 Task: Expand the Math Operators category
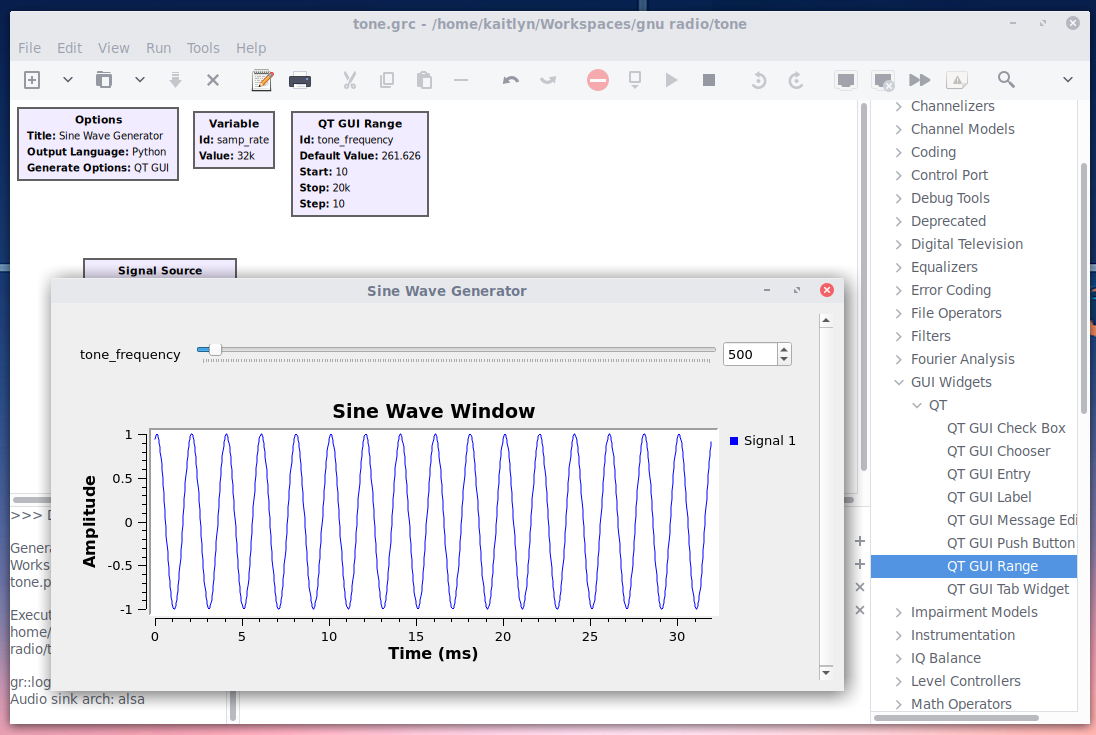(x=898, y=703)
